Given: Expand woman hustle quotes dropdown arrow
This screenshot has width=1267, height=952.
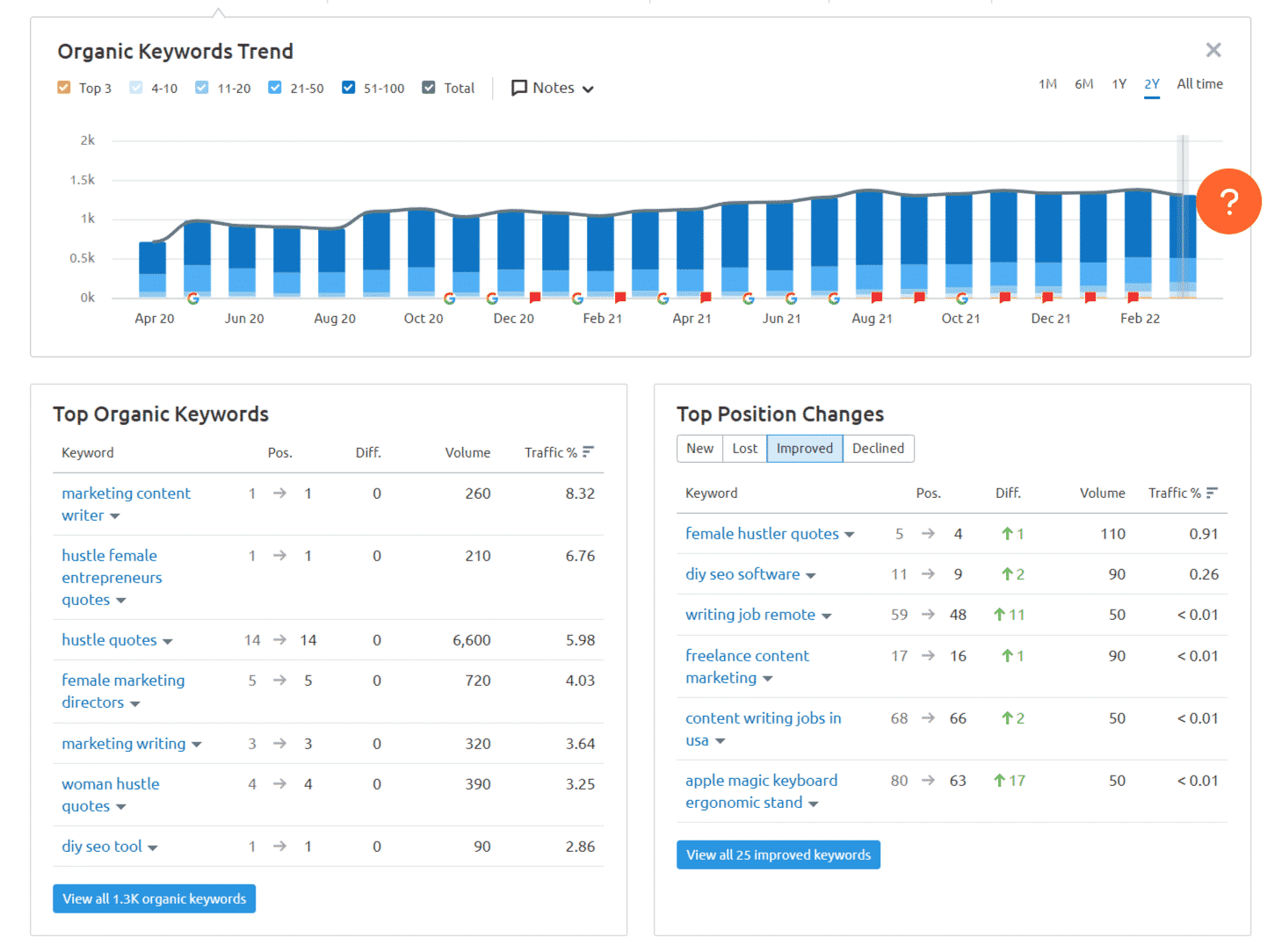Looking at the screenshot, I should (120, 807).
